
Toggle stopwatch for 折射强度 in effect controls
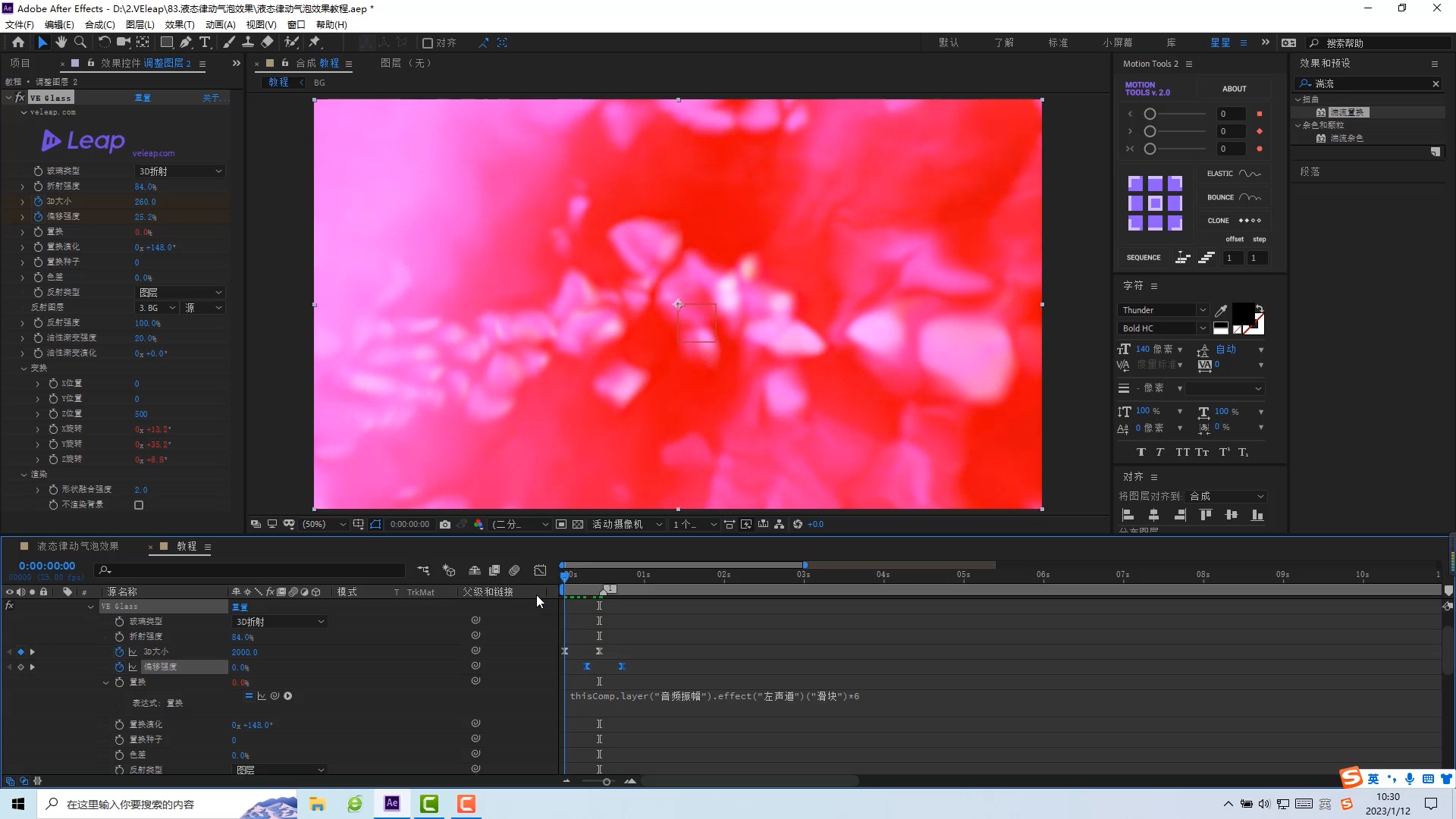[x=38, y=186]
